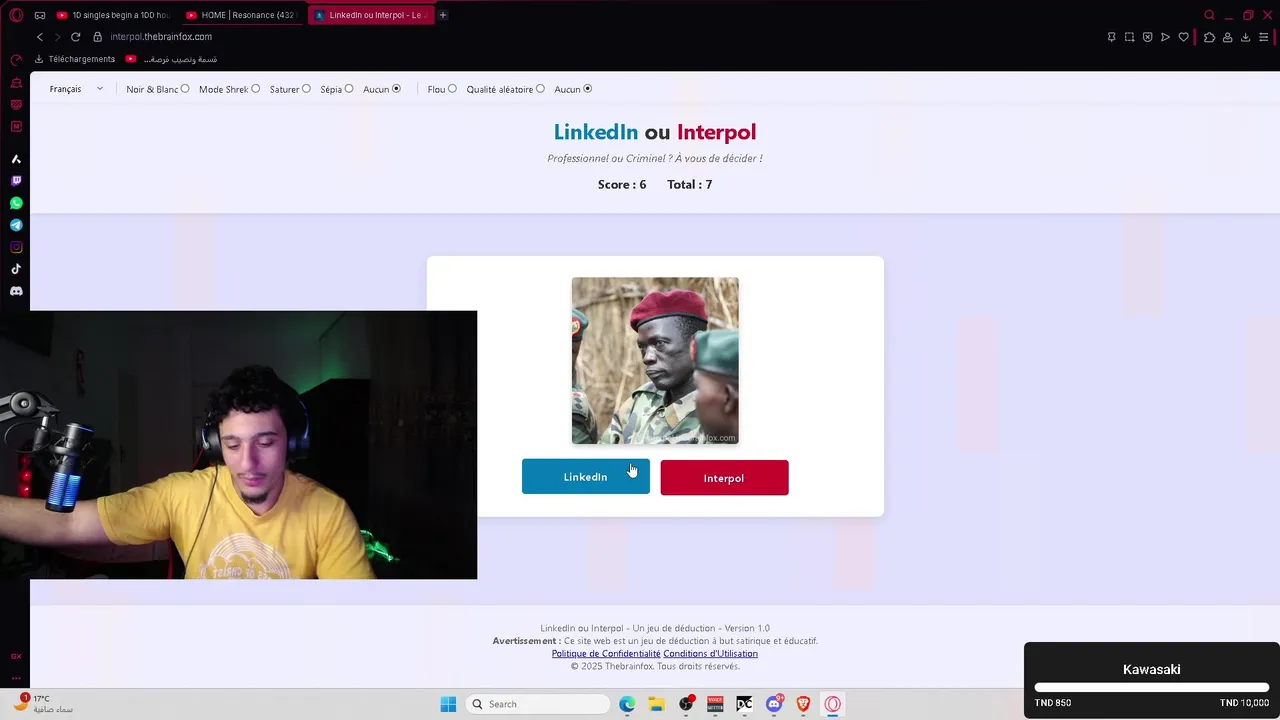Open the ad blocker shield icon
Screen dimensions: 1280x720
1147,37
